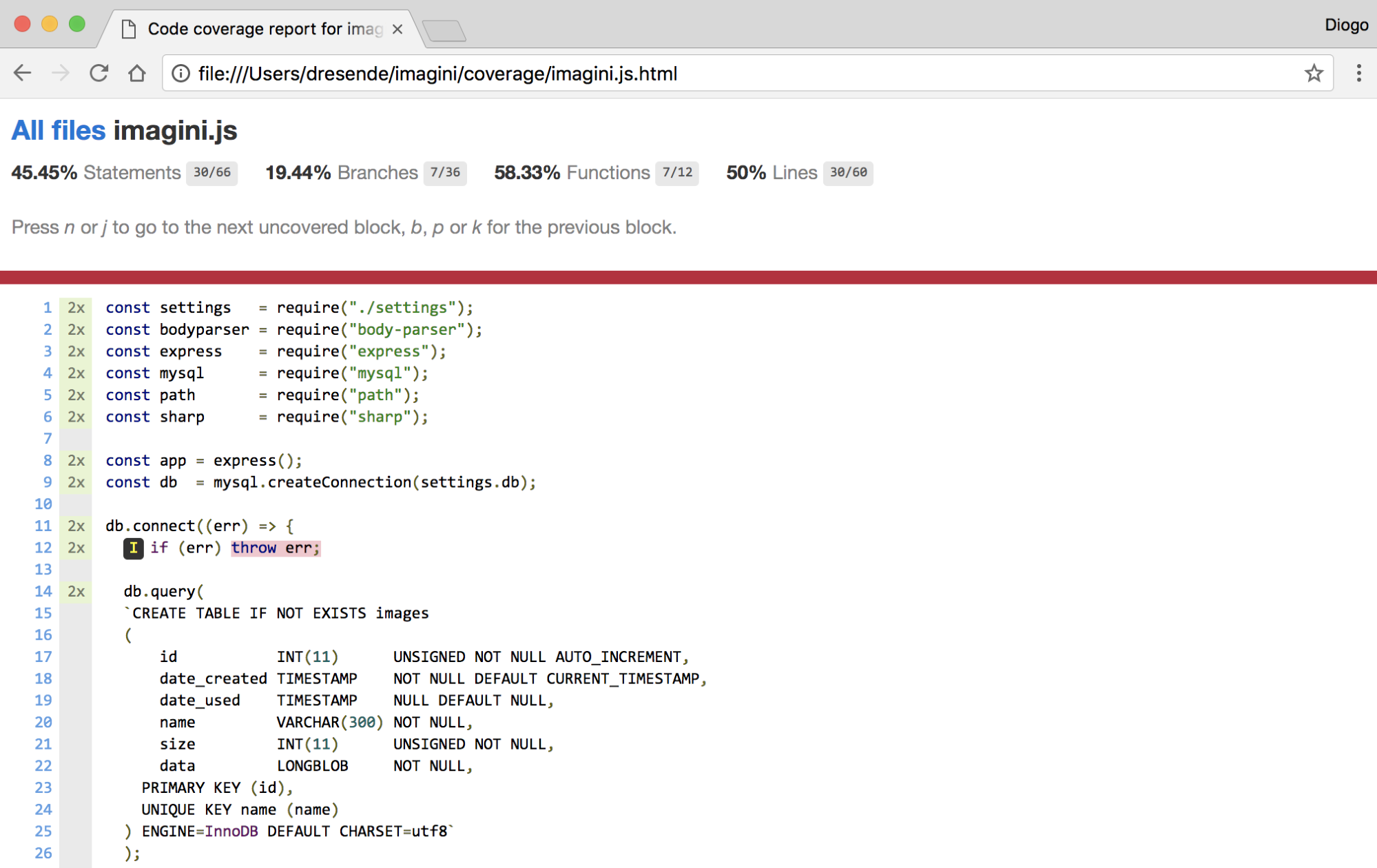Reload the coverage report page

99,73
